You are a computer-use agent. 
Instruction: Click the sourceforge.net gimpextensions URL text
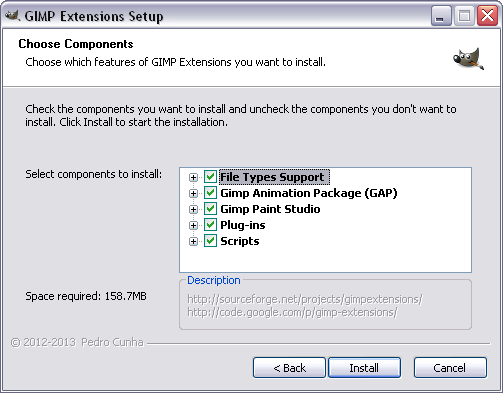[x=305, y=299]
